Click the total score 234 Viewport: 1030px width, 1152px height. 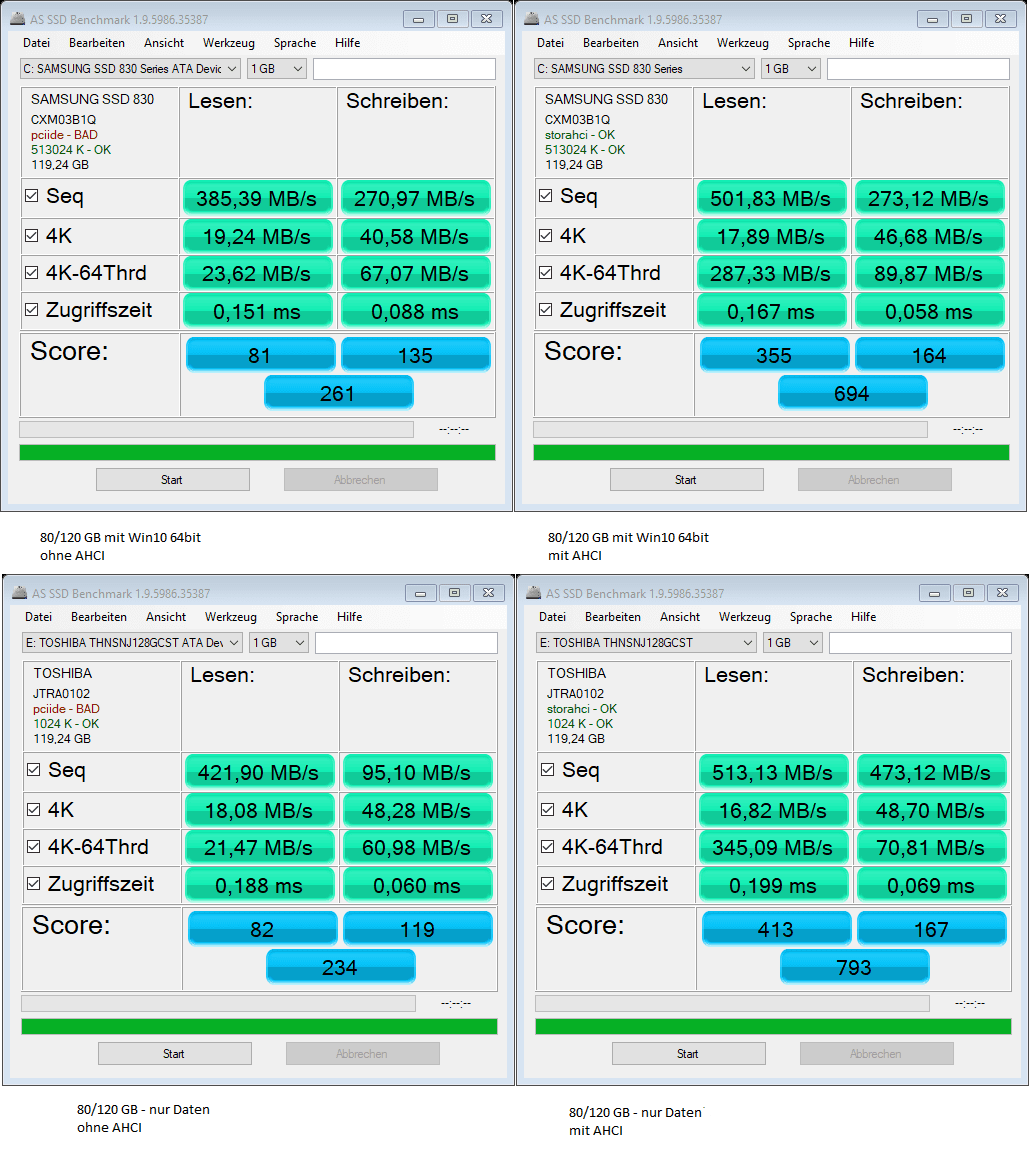click(340, 967)
